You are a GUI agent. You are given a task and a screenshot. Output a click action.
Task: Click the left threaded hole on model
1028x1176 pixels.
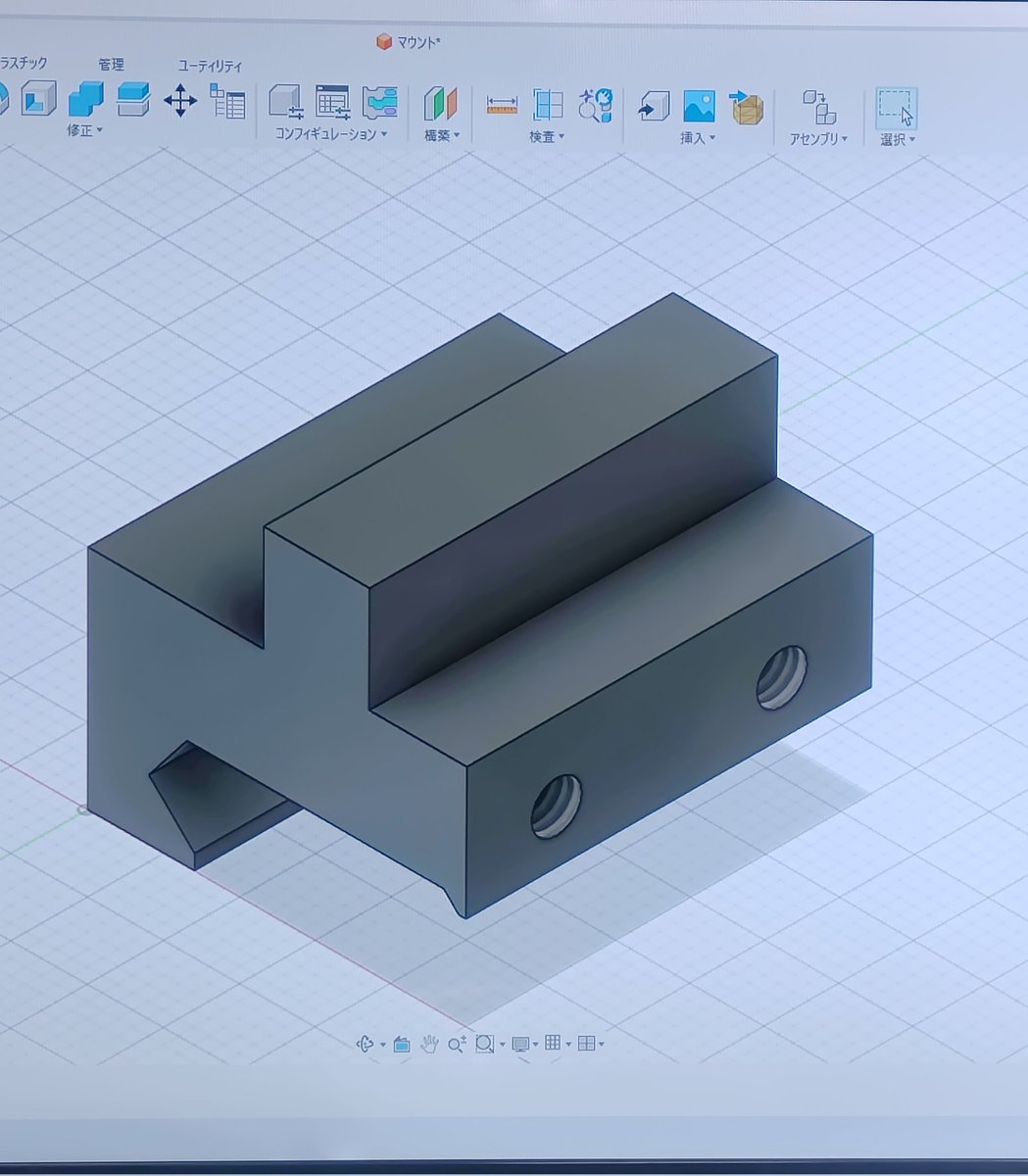556,806
